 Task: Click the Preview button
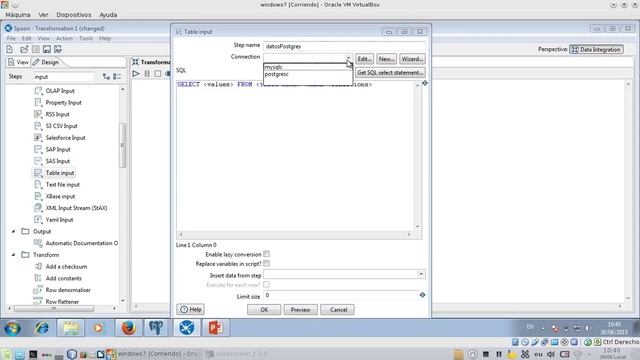300,310
